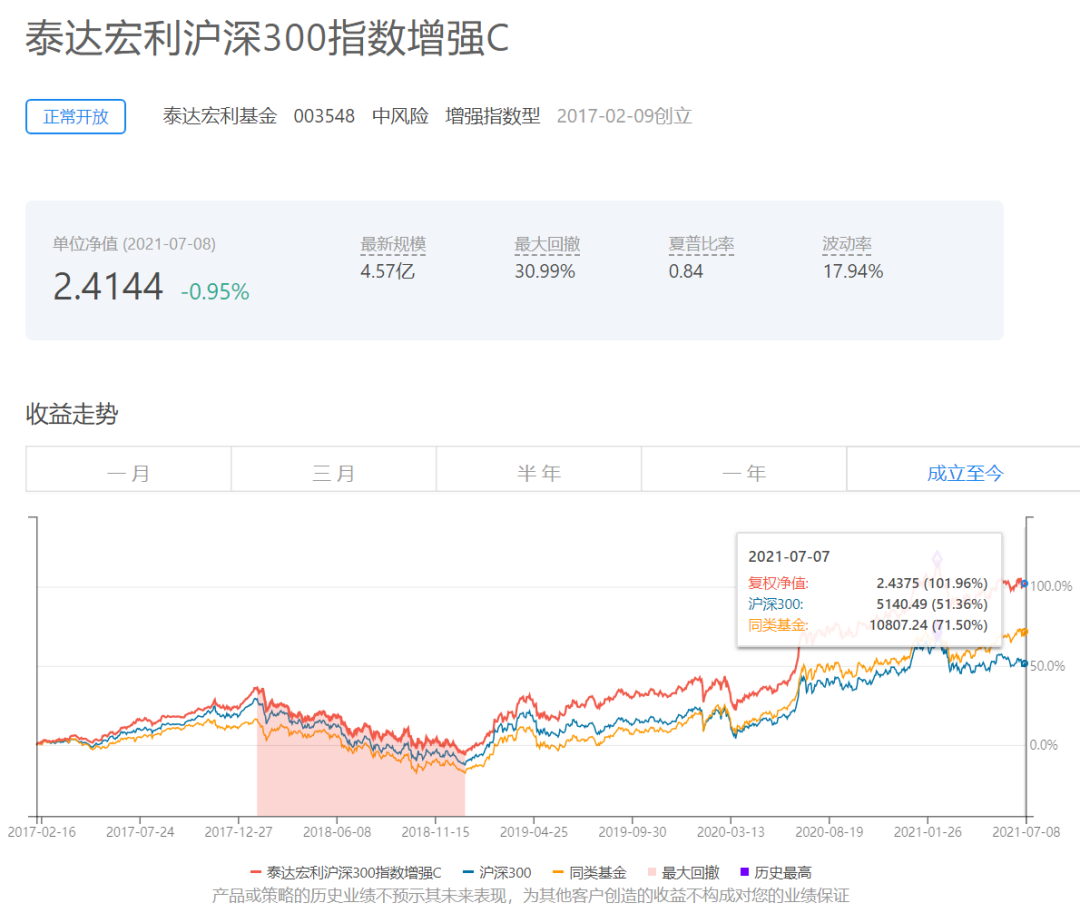Toggle the 最大回撤 legend entry

pyautogui.click(x=683, y=872)
